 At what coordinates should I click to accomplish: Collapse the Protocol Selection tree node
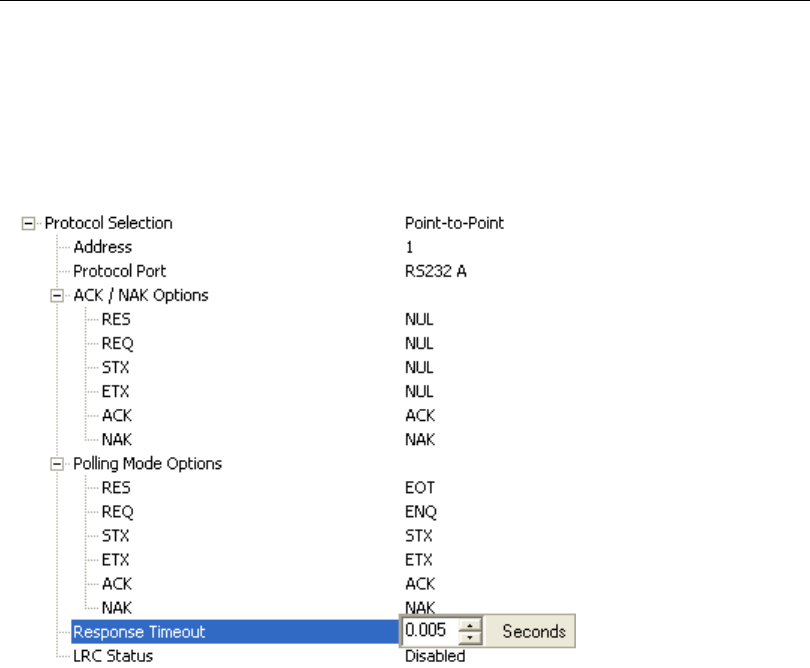pyautogui.click(x=28, y=224)
